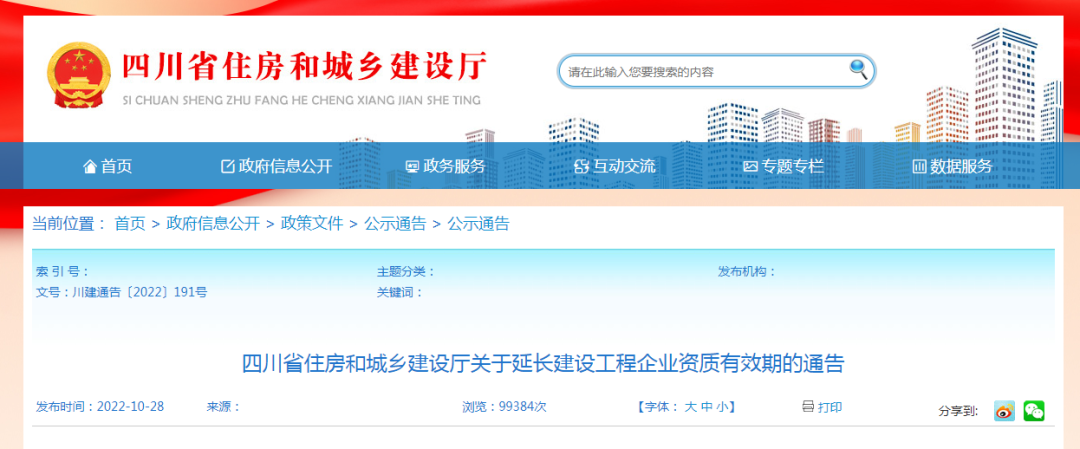1080x449 pixels.
Task: Share article to WeChat
Action: [1034, 410]
